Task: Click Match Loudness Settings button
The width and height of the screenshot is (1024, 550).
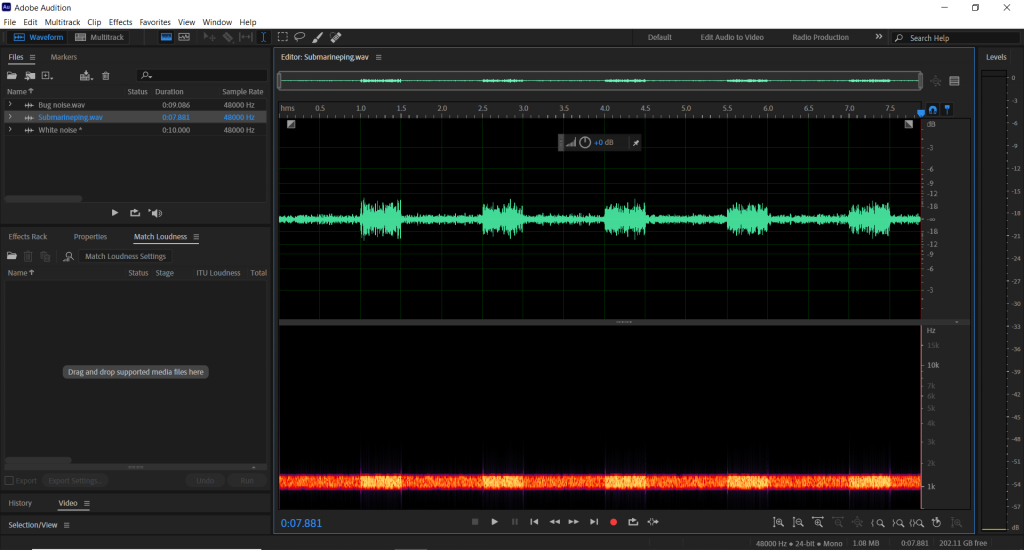Action: click(125, 257)
